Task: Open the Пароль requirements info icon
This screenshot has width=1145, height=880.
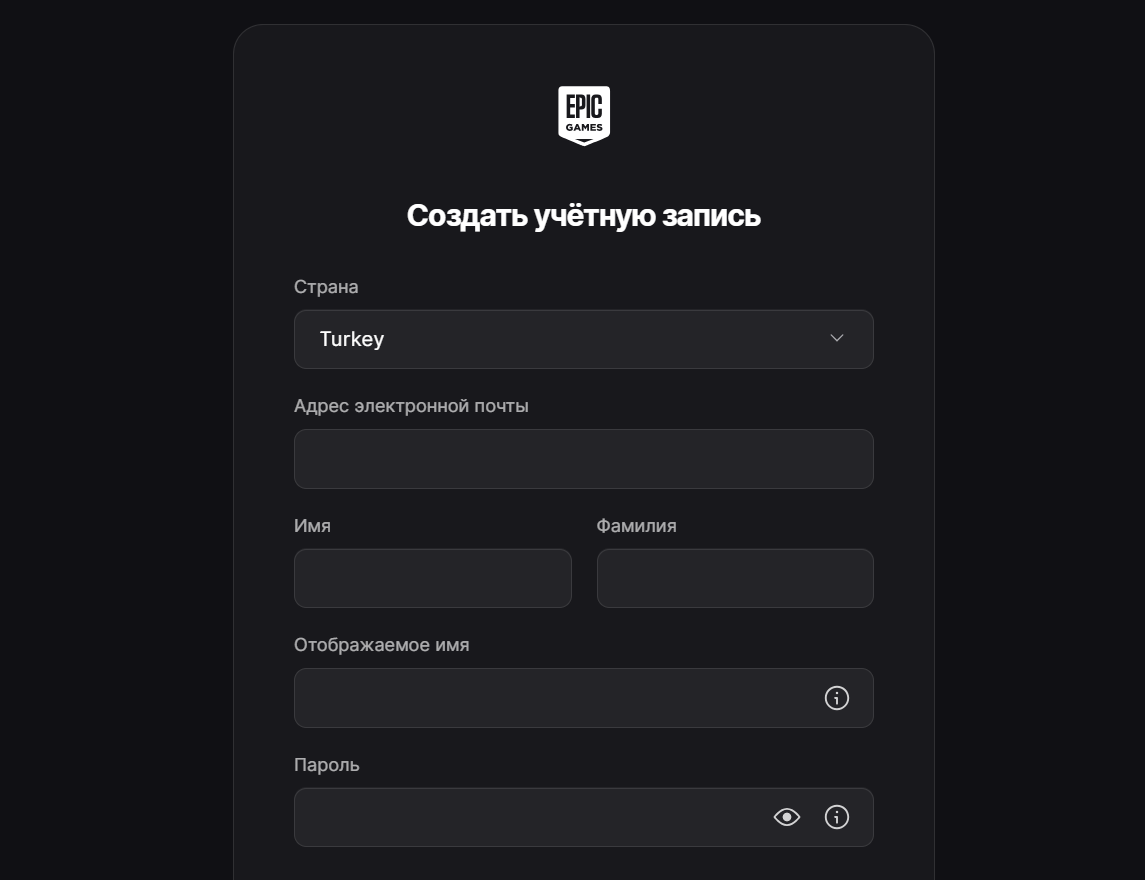Action: (x=836, y=816)
